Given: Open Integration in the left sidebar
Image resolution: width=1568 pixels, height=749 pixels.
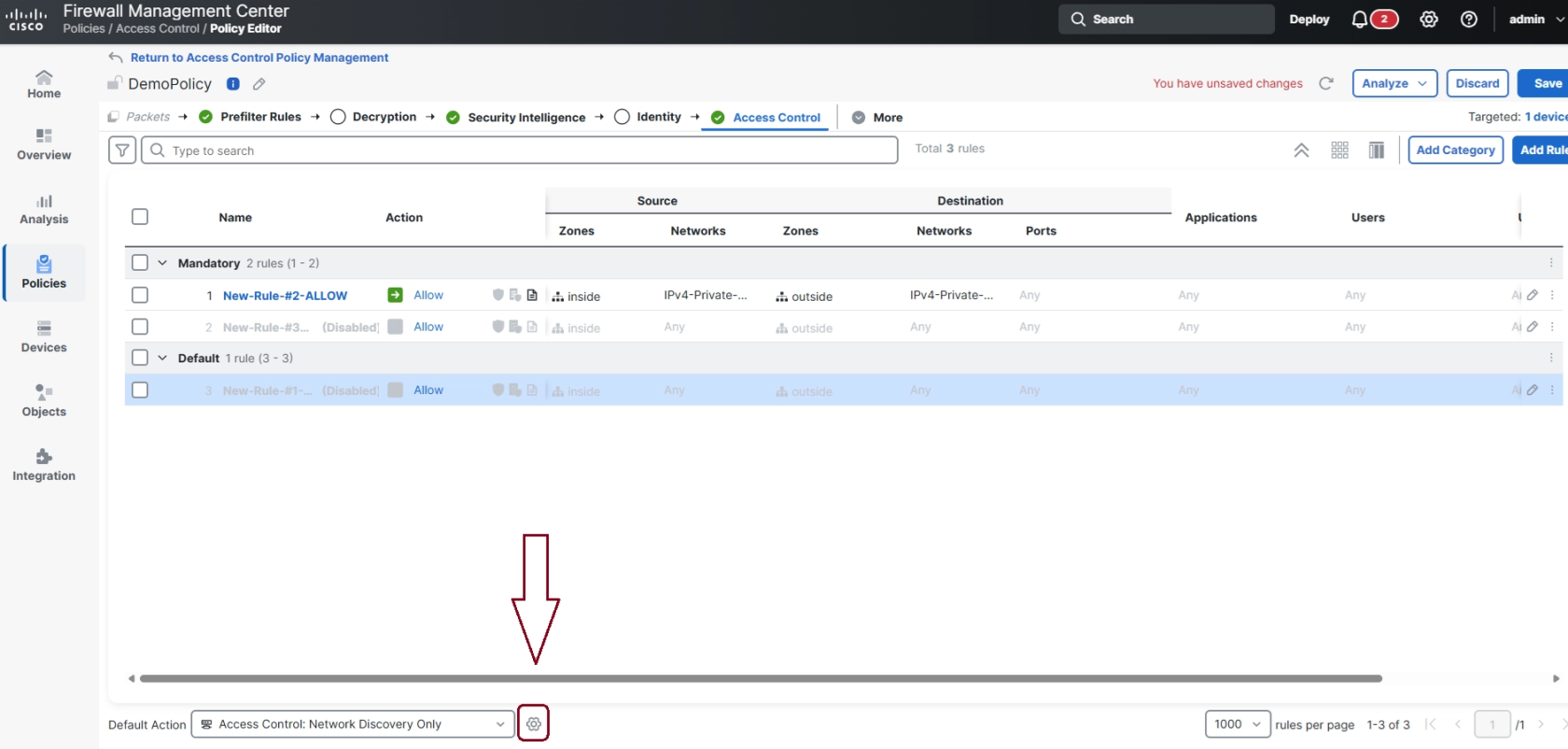Looking at the screenshot, I should (44, 465).
